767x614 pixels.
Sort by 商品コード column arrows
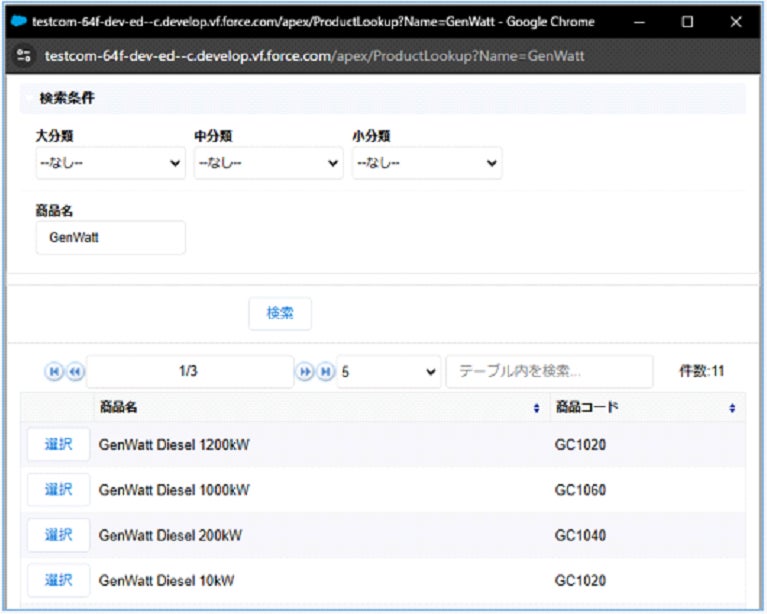pyautogui.click(x=732, y=408)
